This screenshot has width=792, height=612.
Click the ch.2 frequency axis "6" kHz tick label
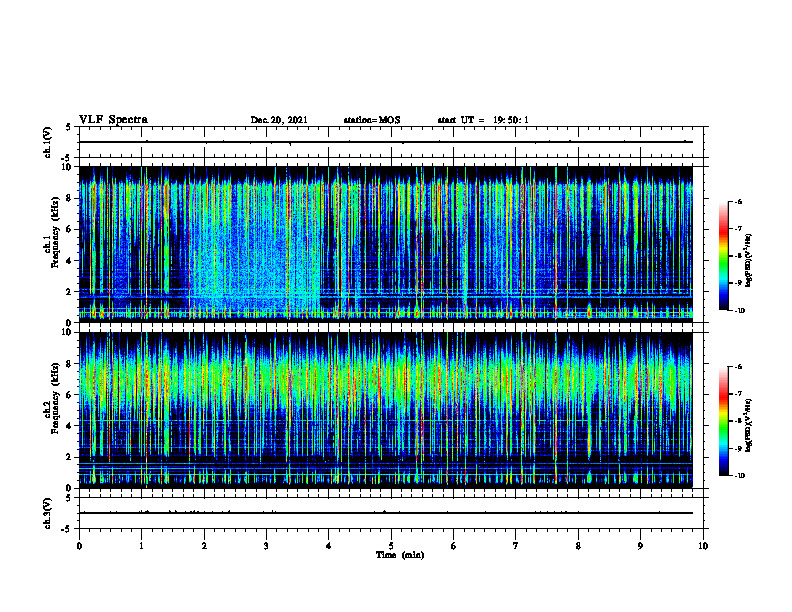(x=70, y=395)
